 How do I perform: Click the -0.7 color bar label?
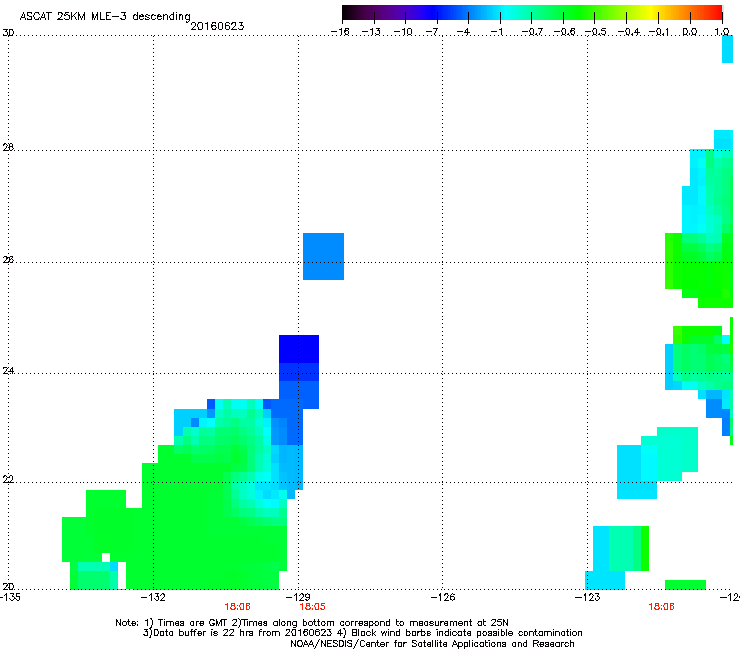[x=532, y=32]
